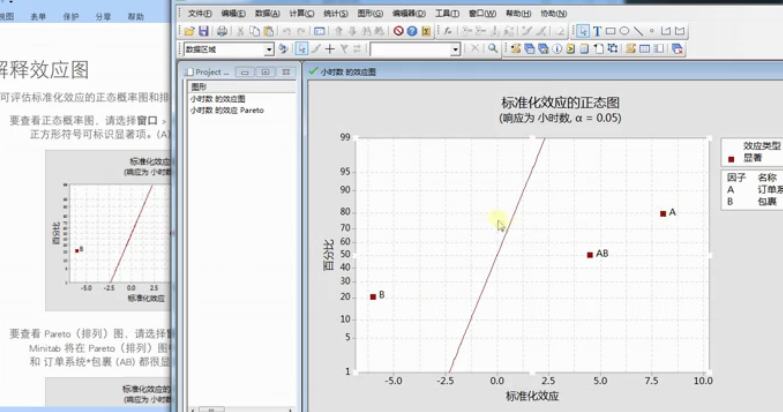Show the Session folder icon
The height and width of the screenshot is (412, 783).
tap(515, 48)
